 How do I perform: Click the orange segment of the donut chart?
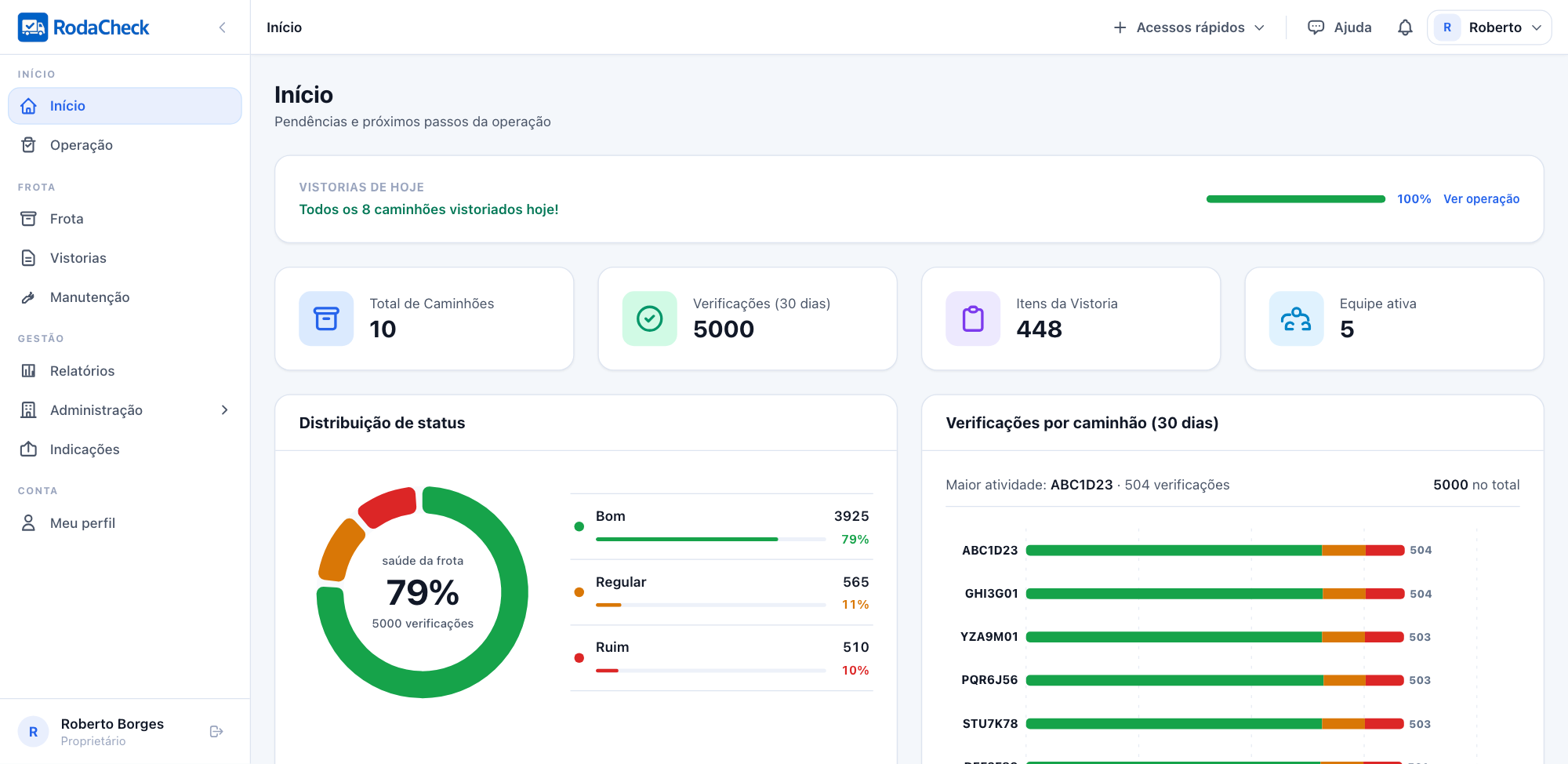pos(340,551)
